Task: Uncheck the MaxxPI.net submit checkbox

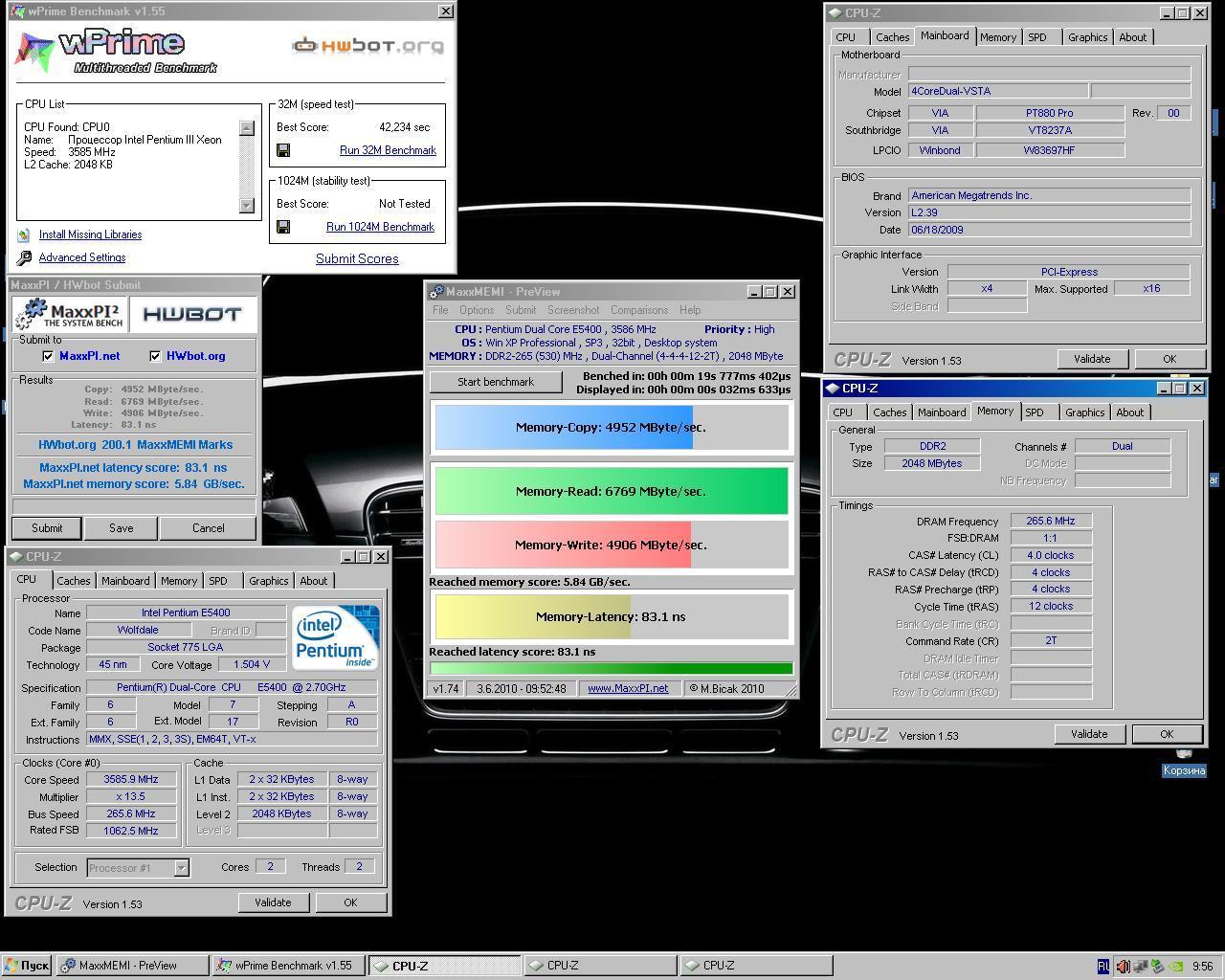Action: [x=48, y=356]
